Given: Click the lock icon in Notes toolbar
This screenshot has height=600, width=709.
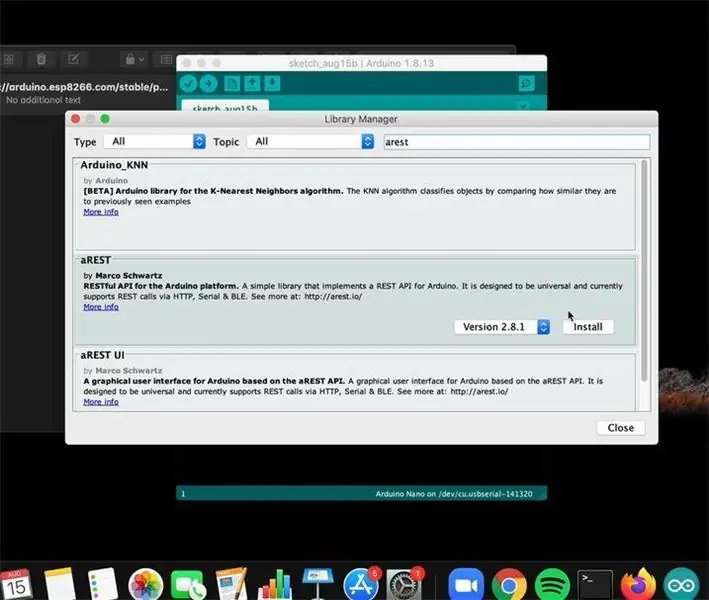Looking at the screenshot, I should click(x=134, y=59).
